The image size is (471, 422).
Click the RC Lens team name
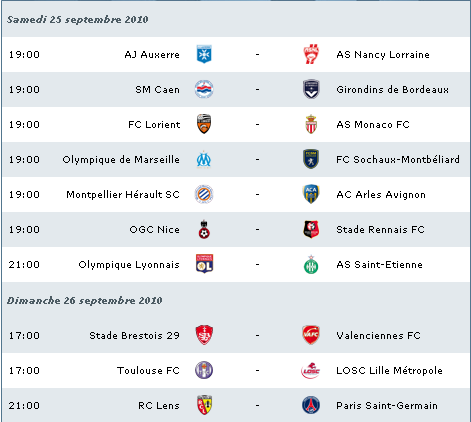[x=159, y=406]
